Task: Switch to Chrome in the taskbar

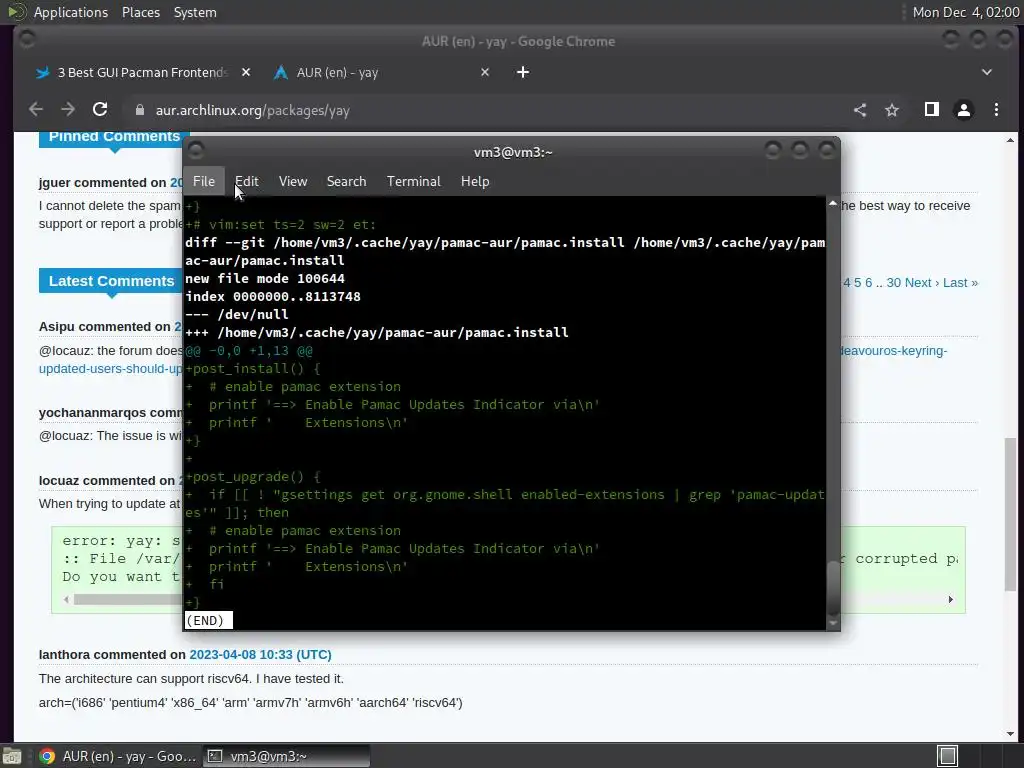Action: tap(118, 756)
